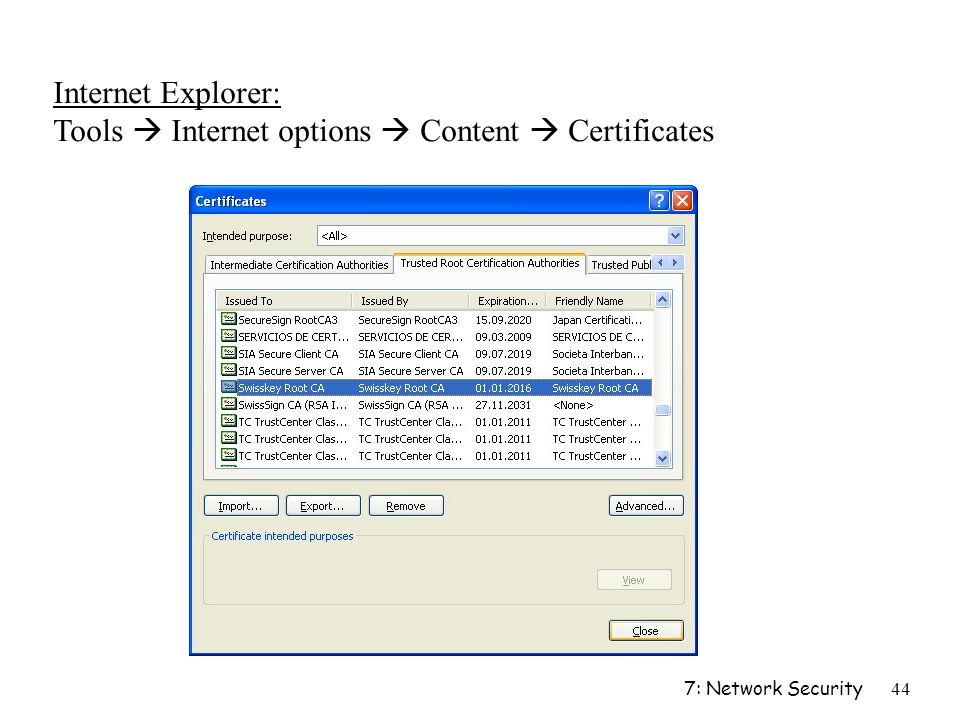Sort by the Friendly Name column header
Image resolution: width=960 pixels, height=720 pixels.
click(598, 301)
